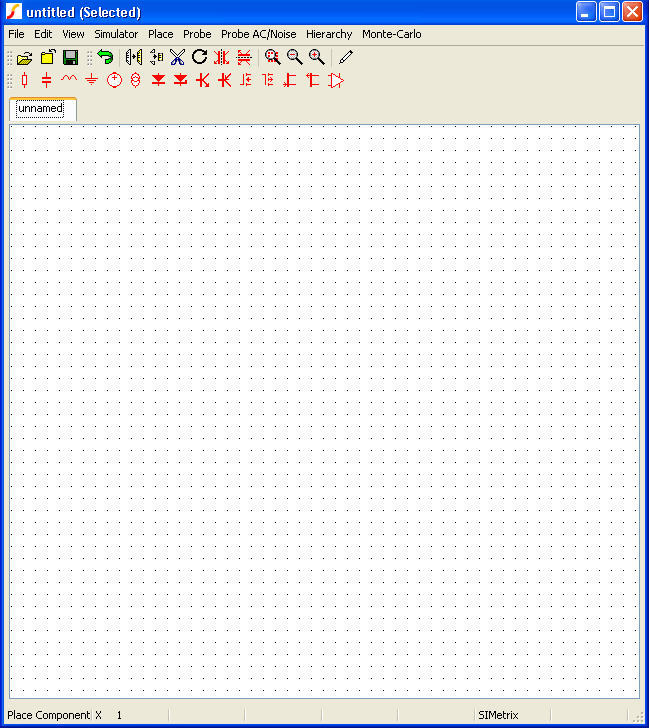Place a resistor from the component toolbar
The width and height of the screenshot is (649, 728).
[25, 80]
